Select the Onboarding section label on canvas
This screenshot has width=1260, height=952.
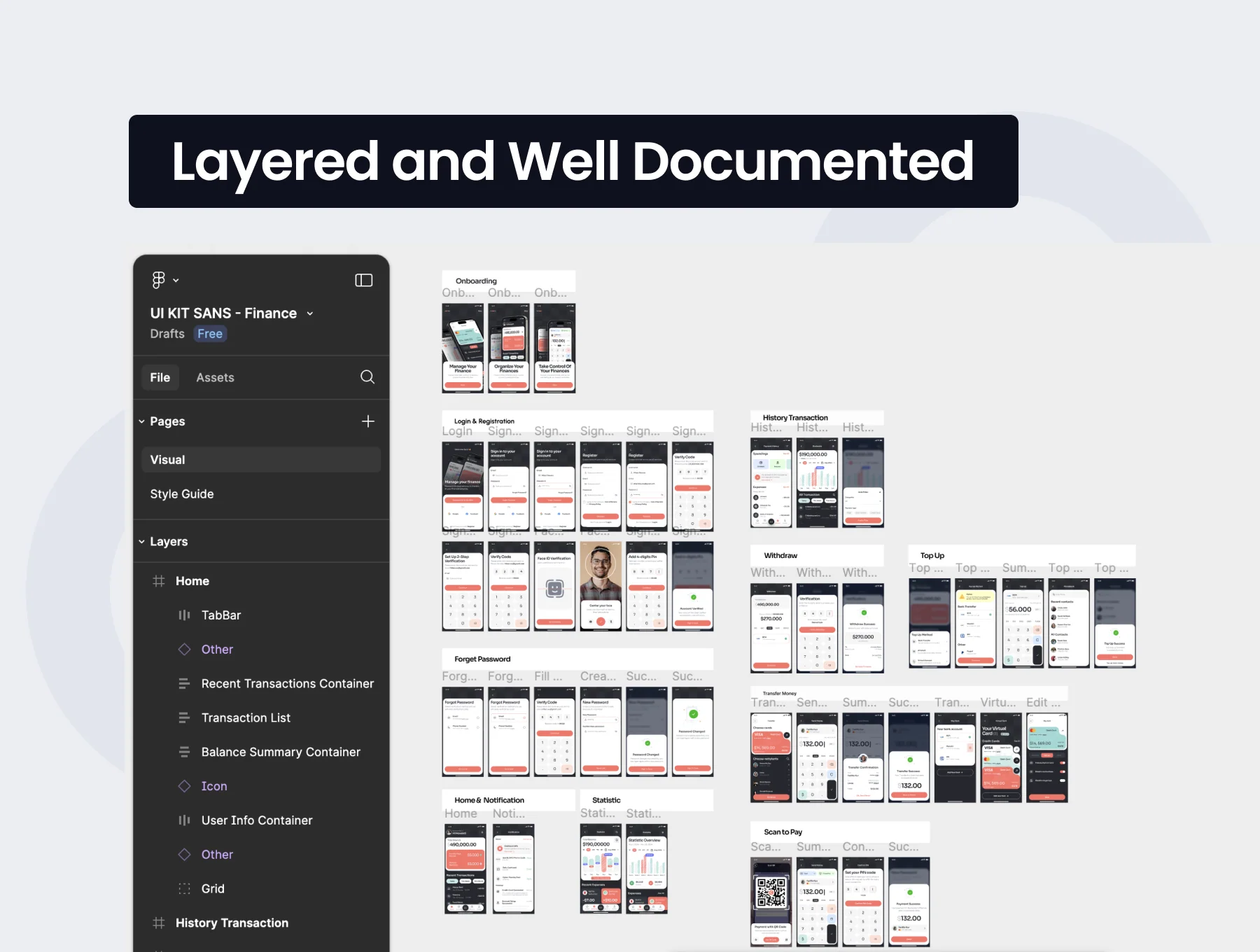pos(476,281)
